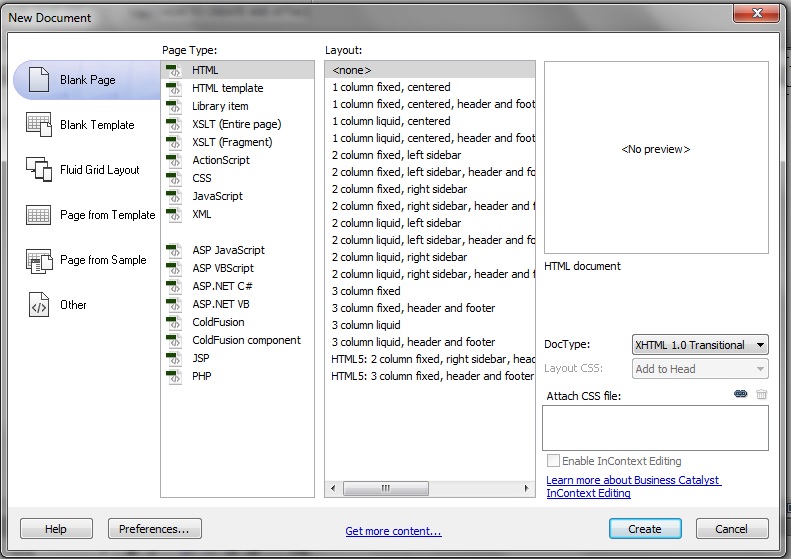
Task: Click the remove CSS file trash icon
Action: click(762, 395)
